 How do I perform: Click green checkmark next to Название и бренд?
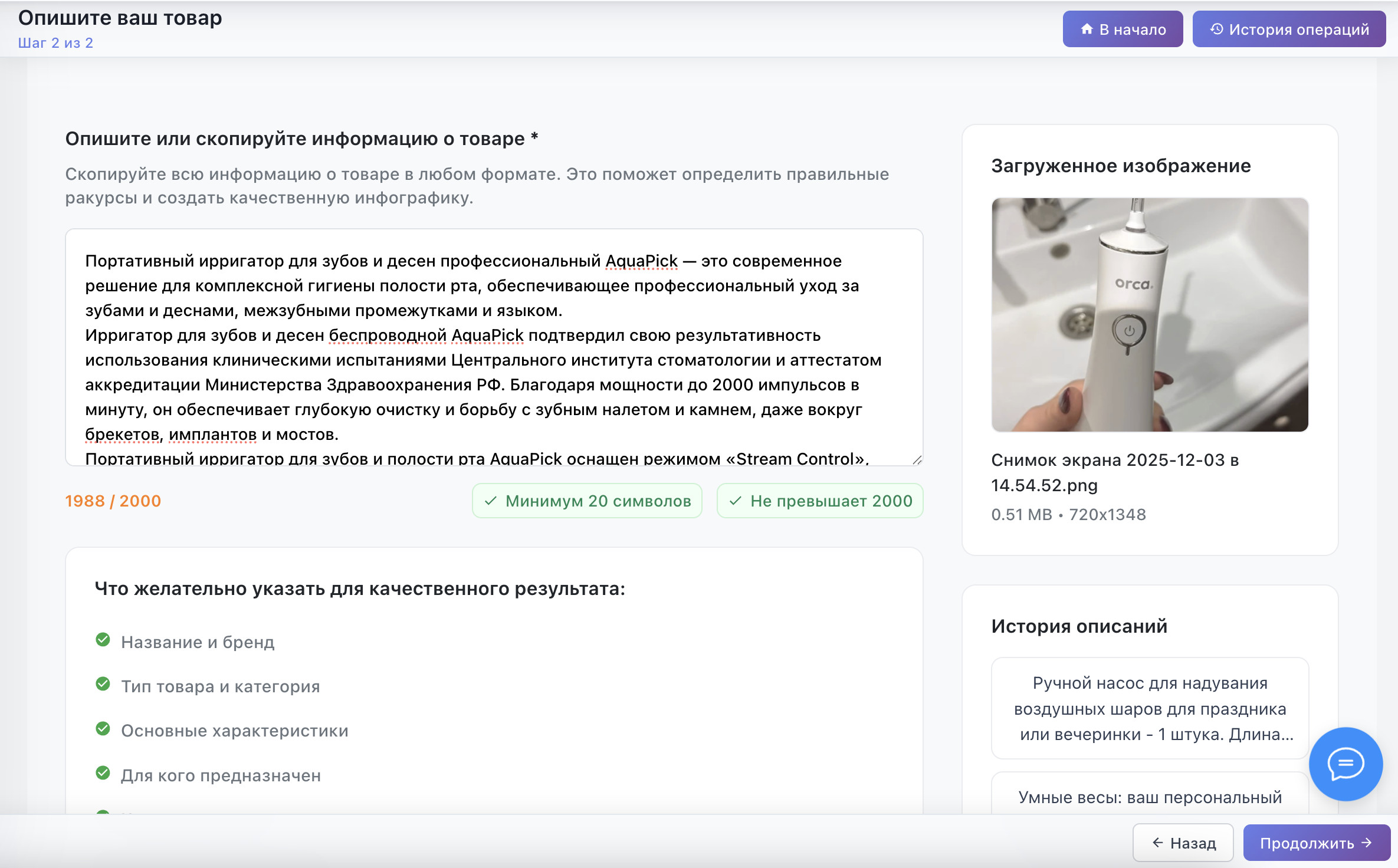(103, 640)
